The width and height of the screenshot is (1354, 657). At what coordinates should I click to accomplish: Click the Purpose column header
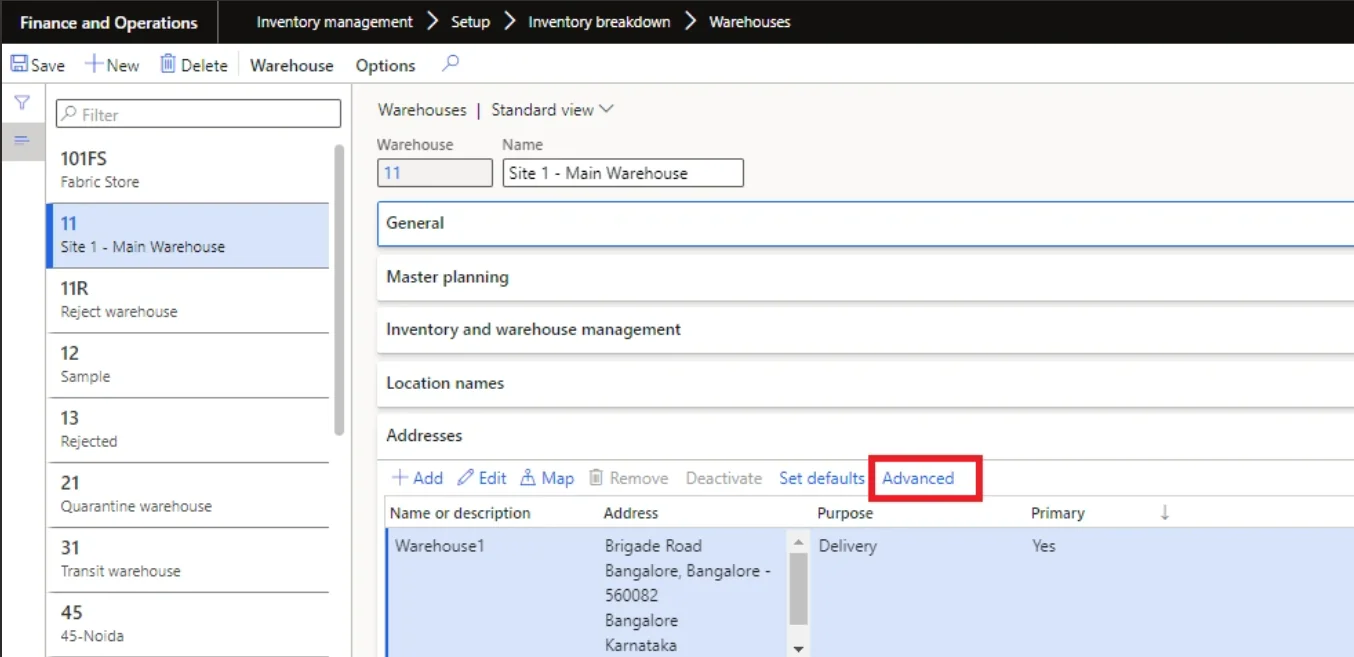[845, 513]
